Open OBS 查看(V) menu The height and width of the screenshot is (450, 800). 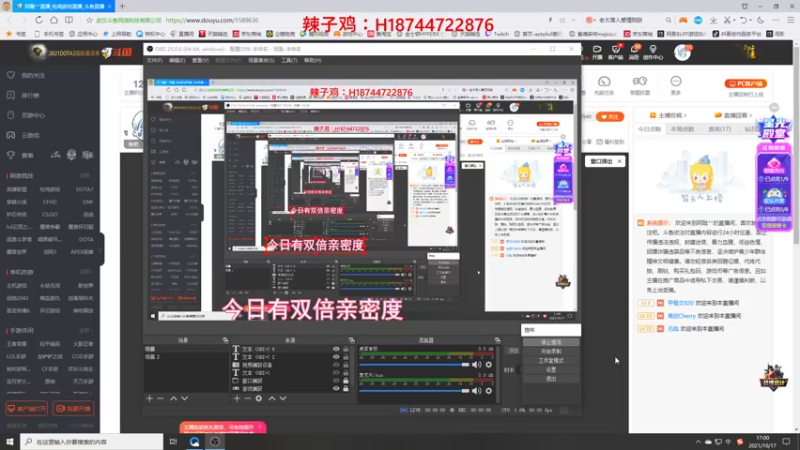(x=200, y=60)
